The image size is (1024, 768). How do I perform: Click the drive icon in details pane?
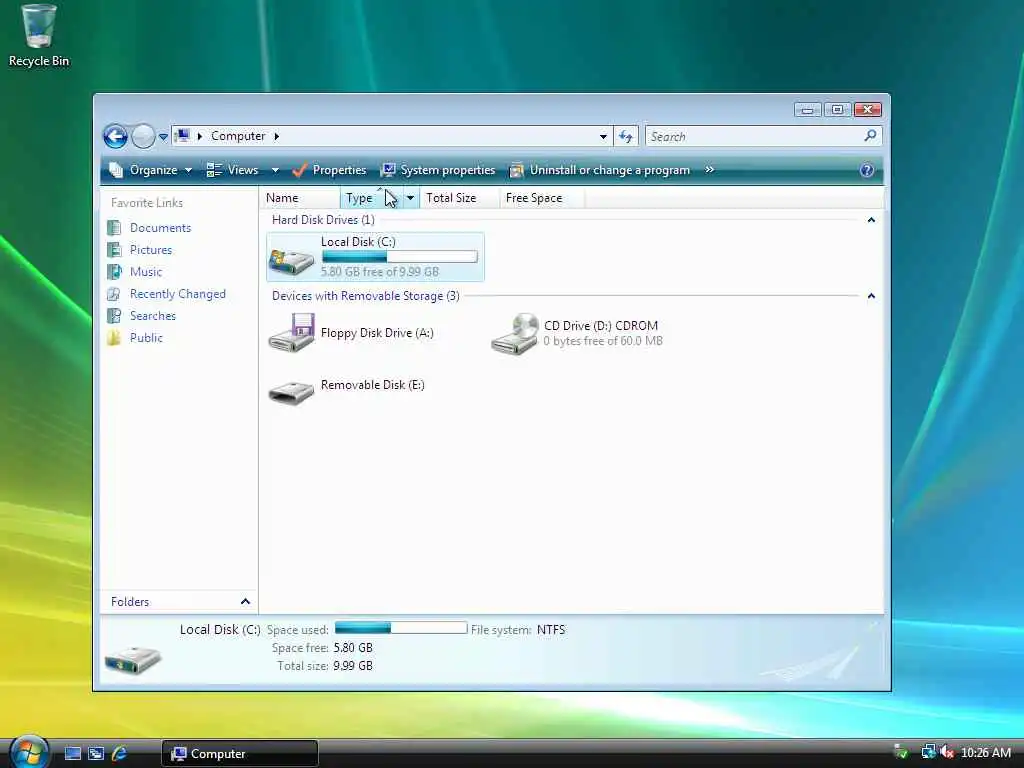pos(133,660)
